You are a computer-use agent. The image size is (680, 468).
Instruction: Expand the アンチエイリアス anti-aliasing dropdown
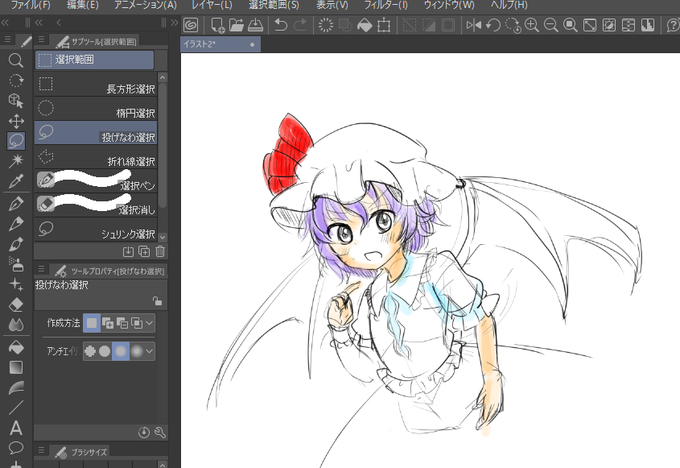149,351
